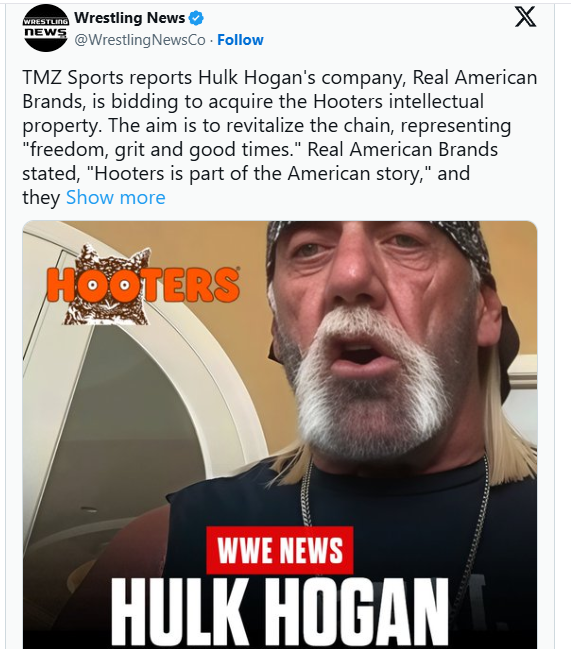Expand tweet with Show more
571x649 pixels.
pos(116,197)
